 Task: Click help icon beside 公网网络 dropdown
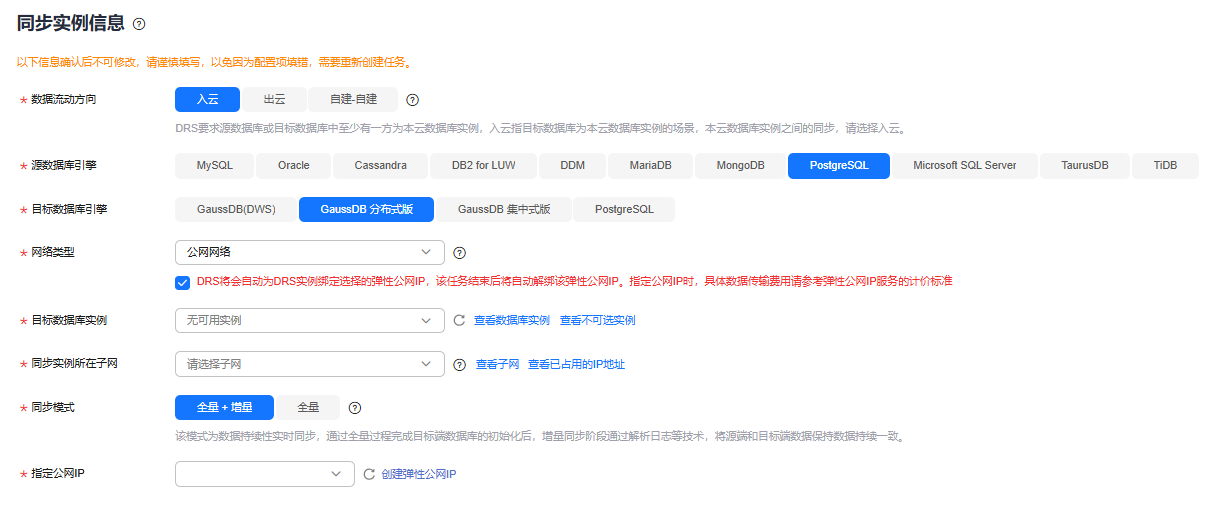pyautogui.click(x=459, y=253)
